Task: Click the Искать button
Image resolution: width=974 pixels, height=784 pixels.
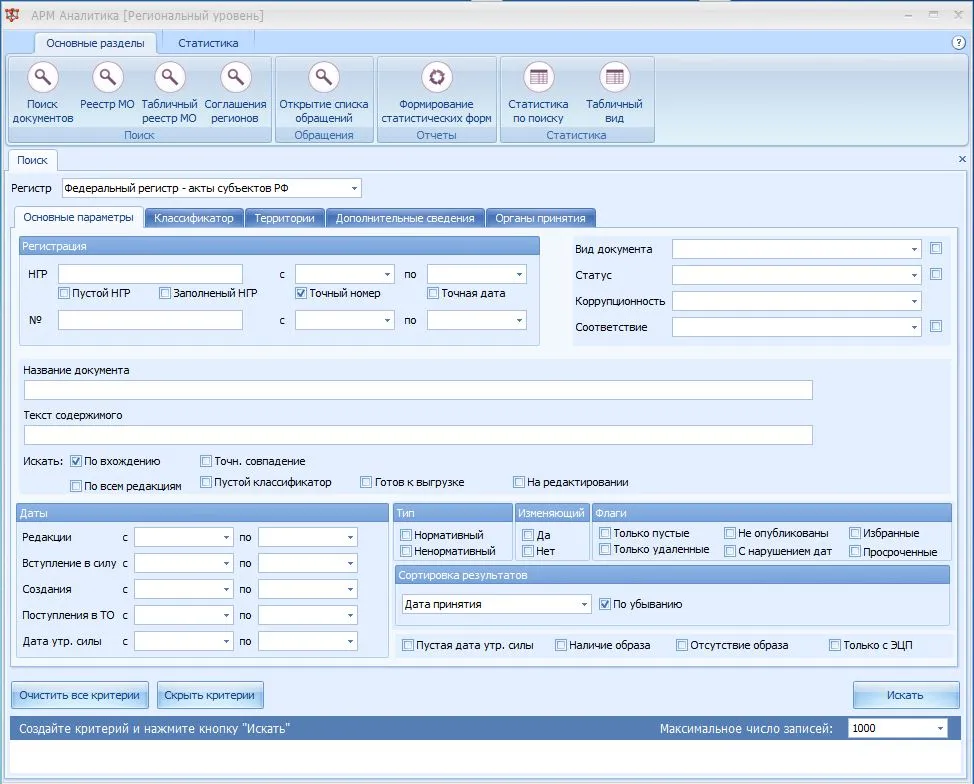Action: [x=905, y=695]
